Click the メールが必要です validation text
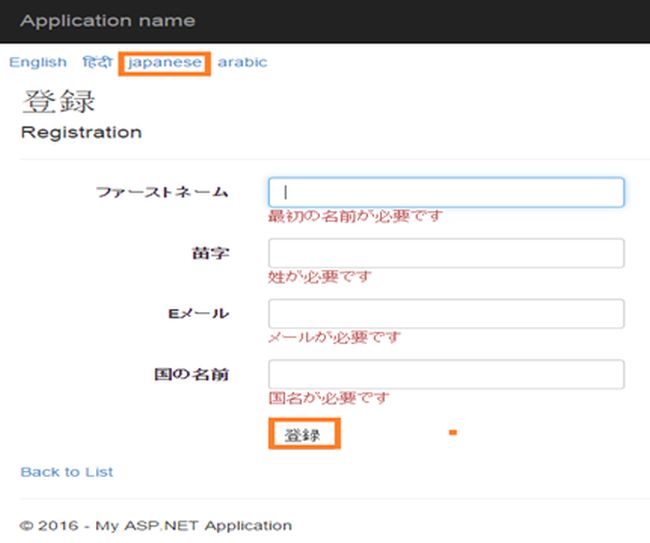 pyautogui.click(x=334, y=338)
